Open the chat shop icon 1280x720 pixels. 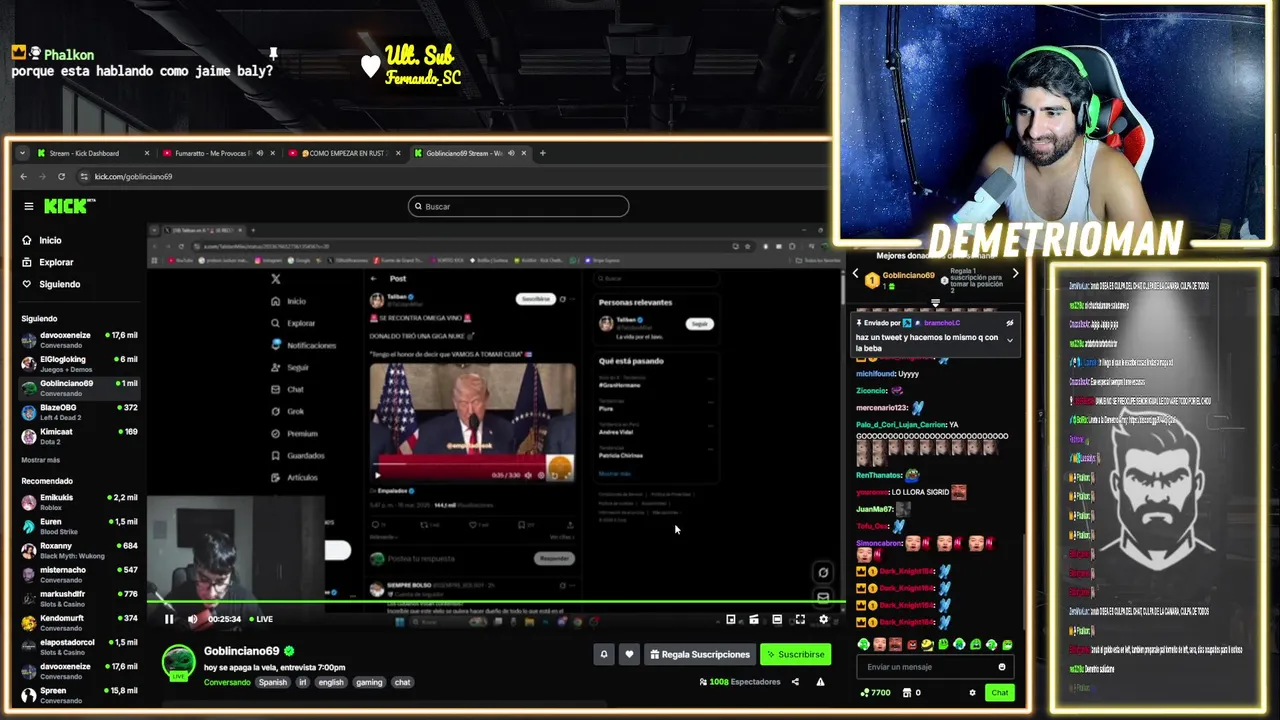(907, 692)
